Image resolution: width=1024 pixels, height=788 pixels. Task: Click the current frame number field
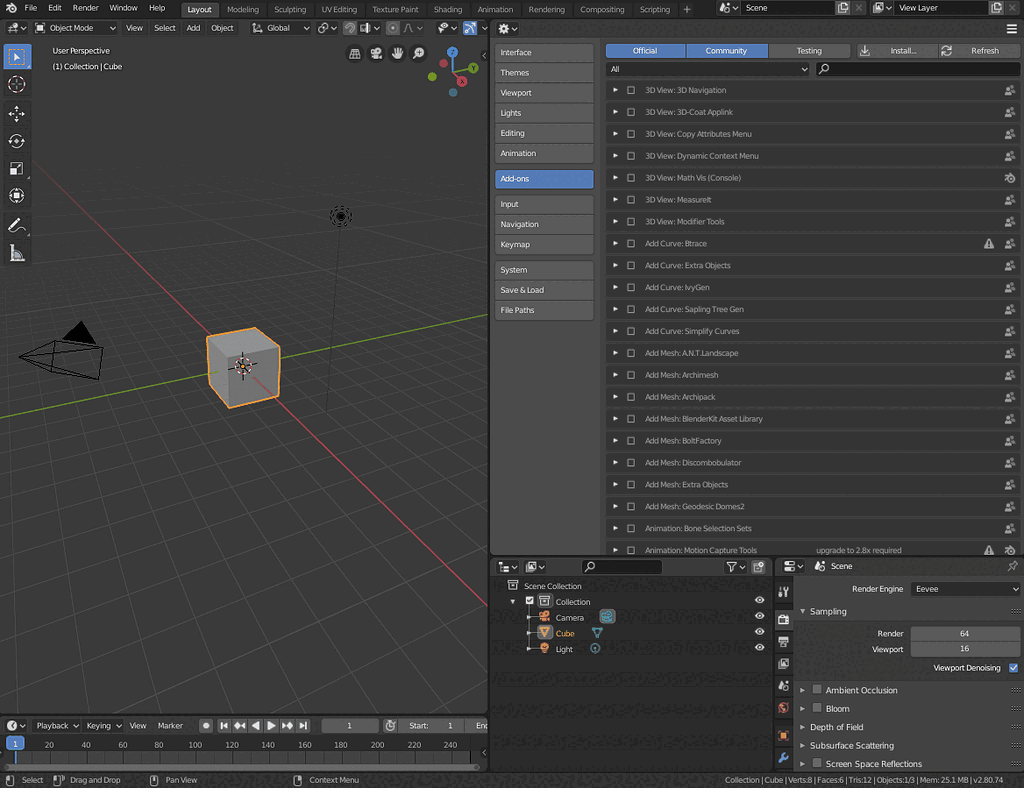pos(349,725)
